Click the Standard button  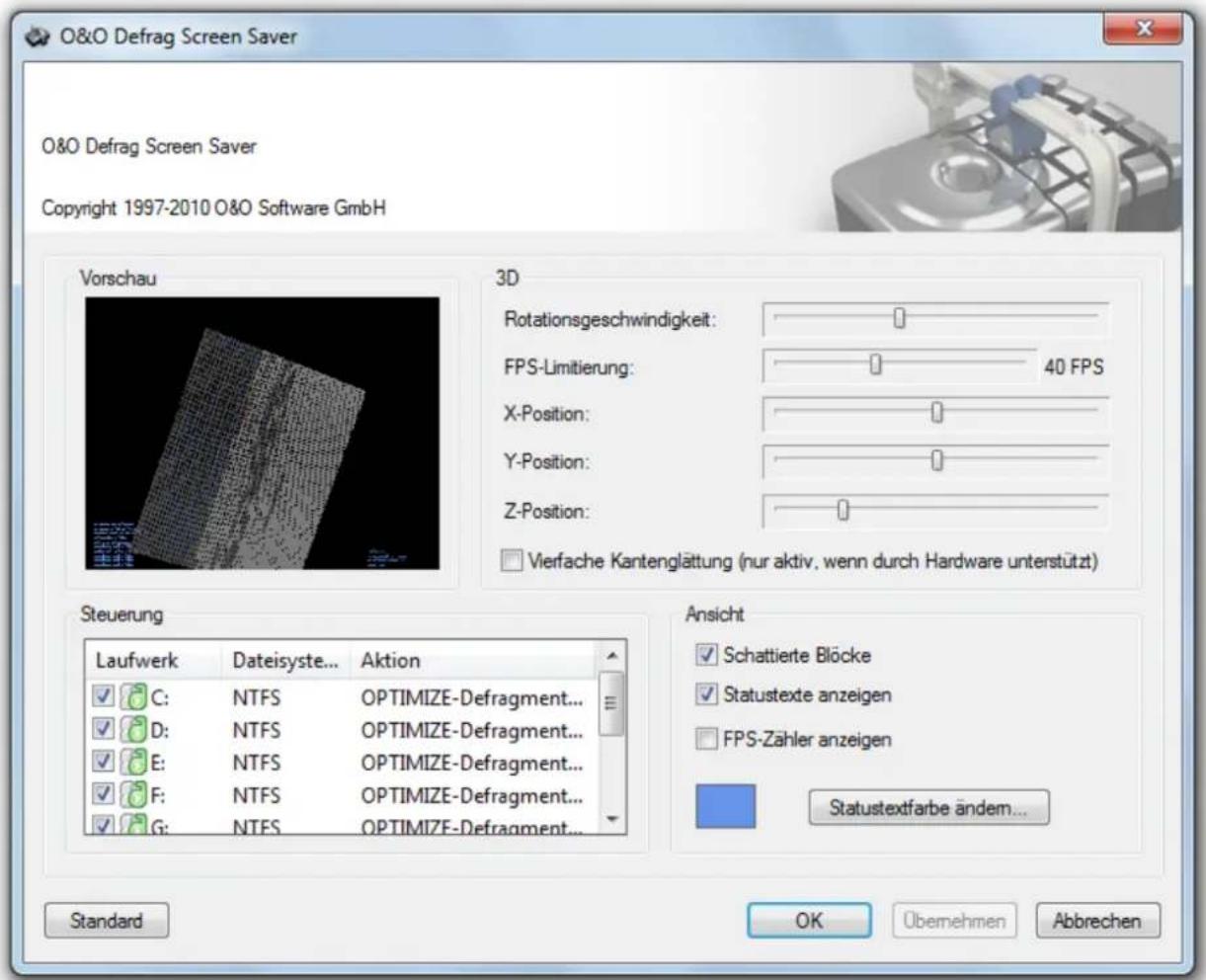pyautogui.click(x=107, y=921)
